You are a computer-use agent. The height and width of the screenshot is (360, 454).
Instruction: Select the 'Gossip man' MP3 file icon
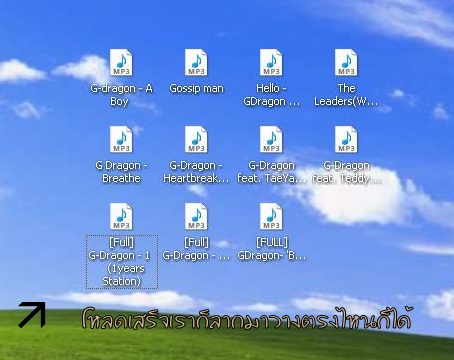pos(196,63)
